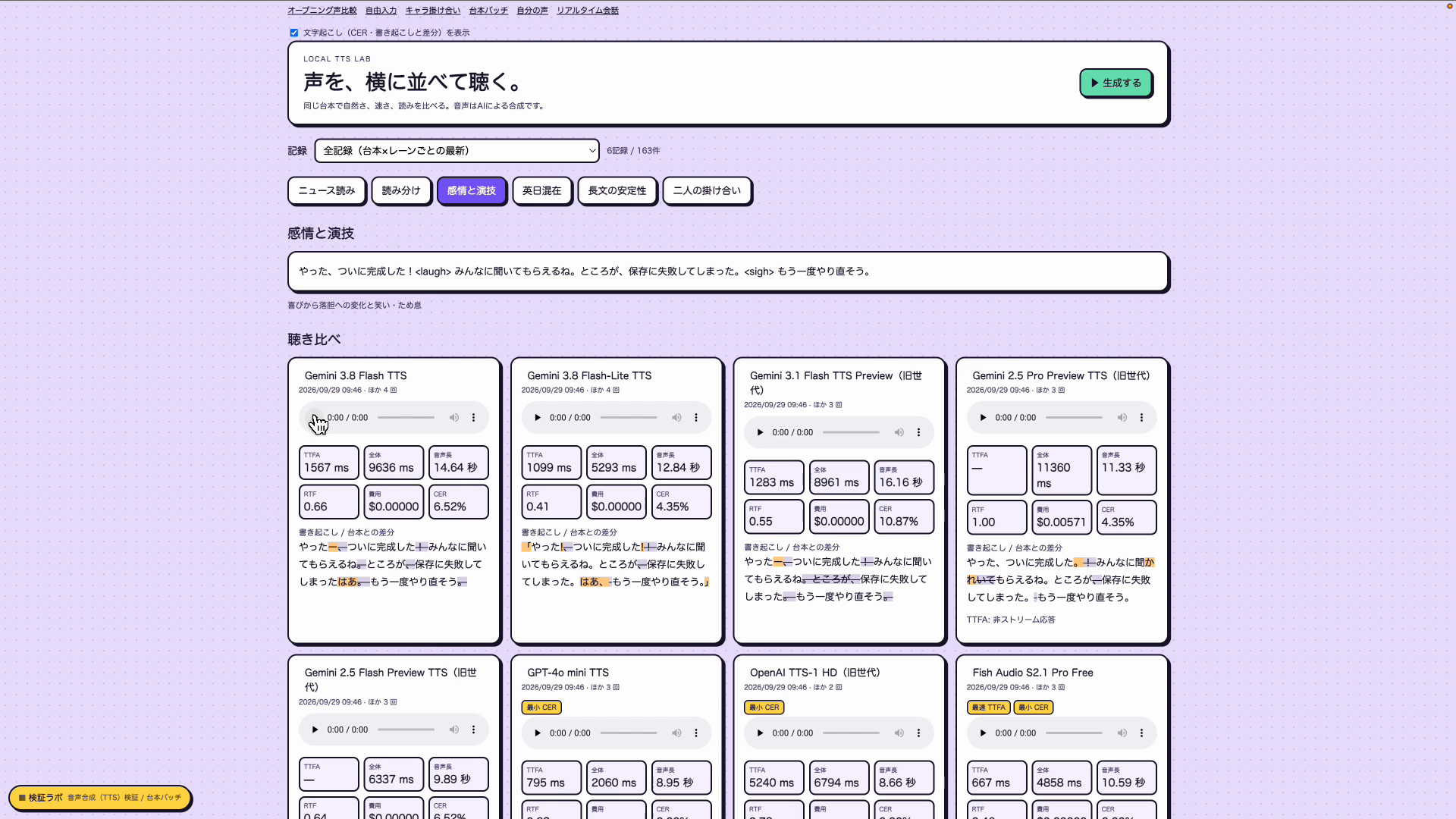Mute the Gemini 2.5 Pro Preview player

[x=1122, y=418]
